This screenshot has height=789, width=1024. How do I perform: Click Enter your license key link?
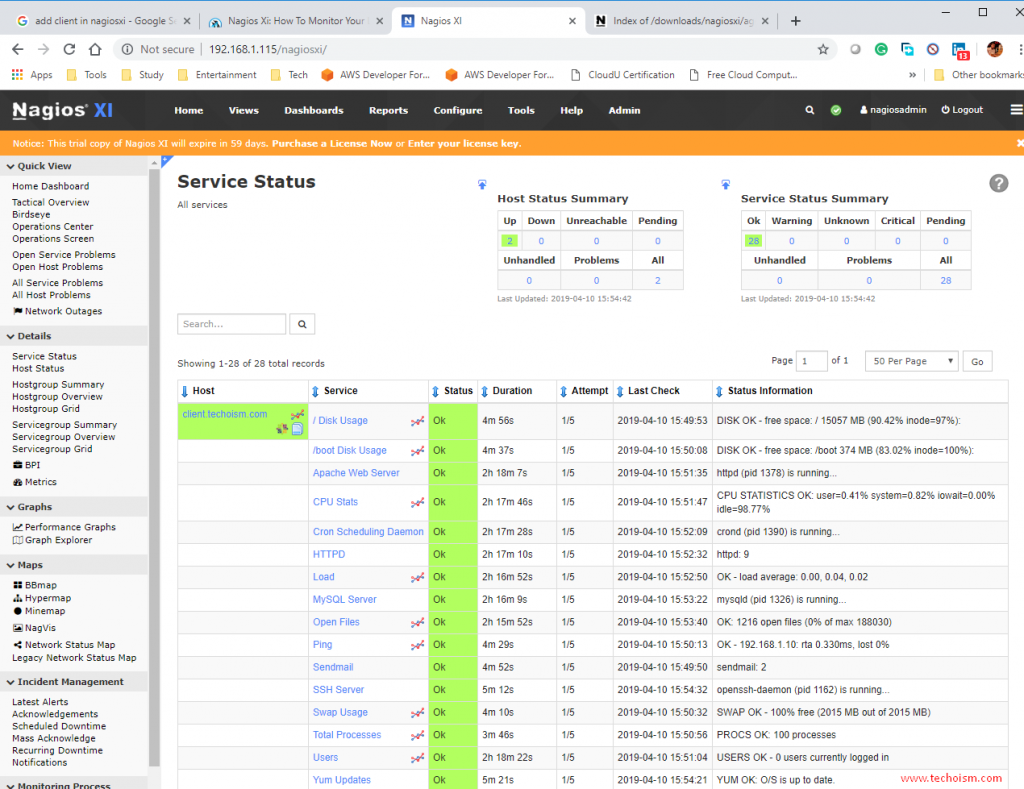(x=464, y=144)
